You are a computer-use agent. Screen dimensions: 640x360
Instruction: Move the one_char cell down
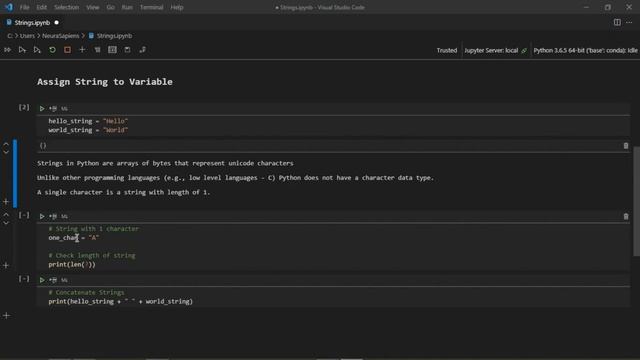coord(6,223)
